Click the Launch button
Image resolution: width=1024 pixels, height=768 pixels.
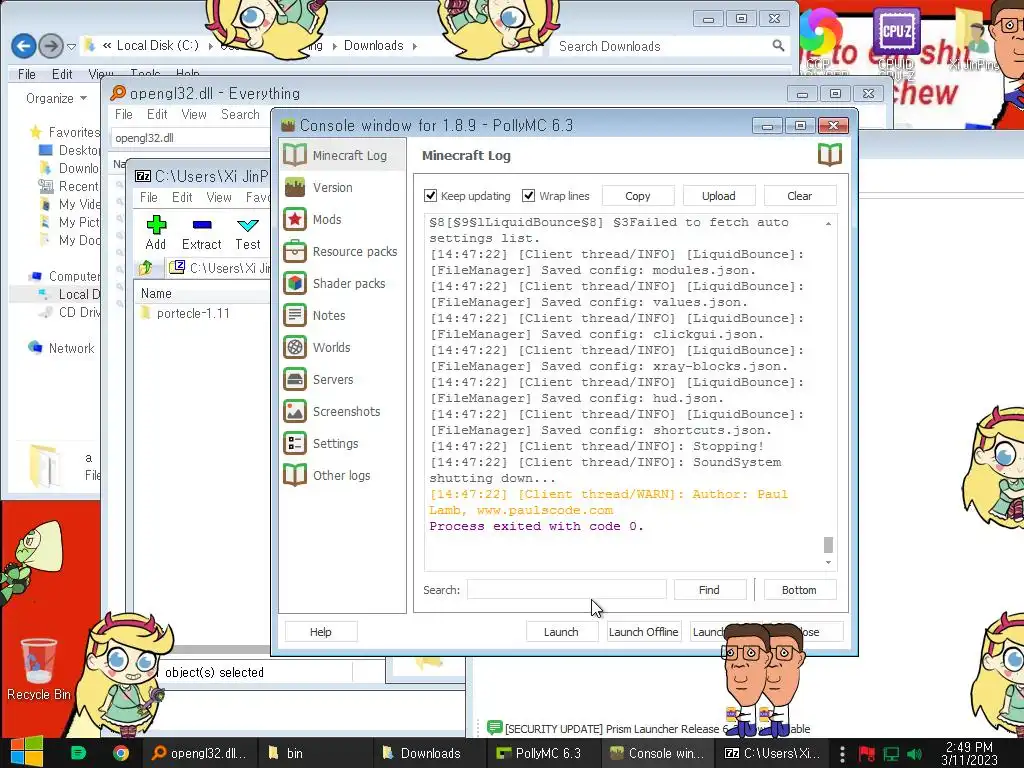561,632
